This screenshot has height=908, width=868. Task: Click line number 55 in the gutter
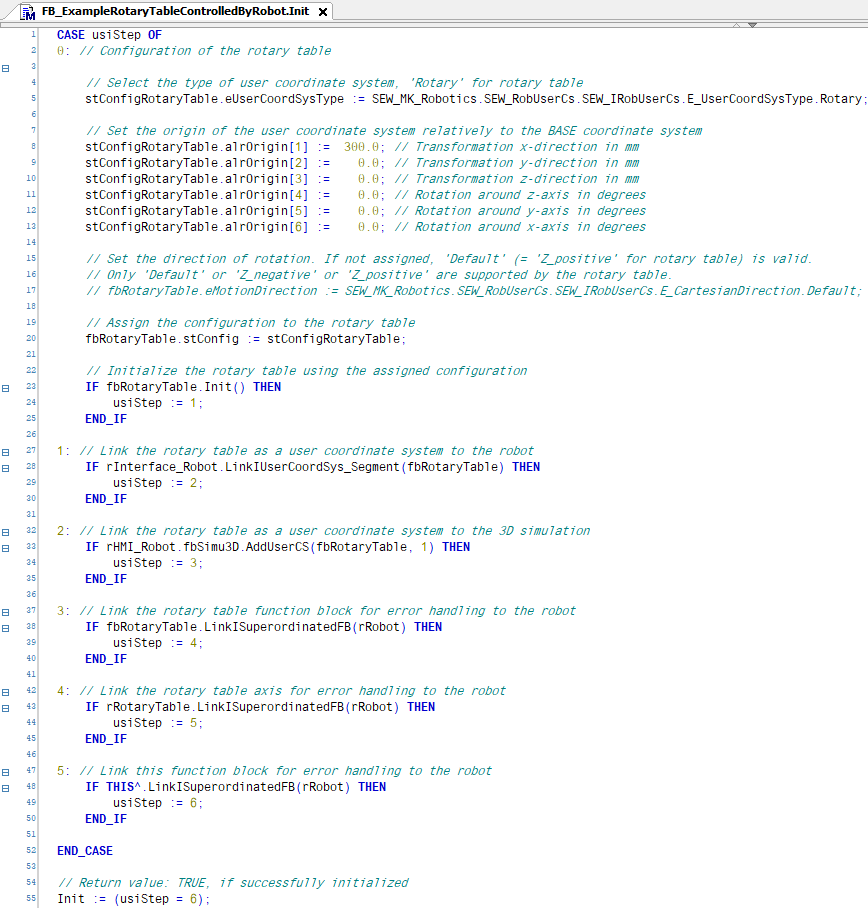point(32,899)
